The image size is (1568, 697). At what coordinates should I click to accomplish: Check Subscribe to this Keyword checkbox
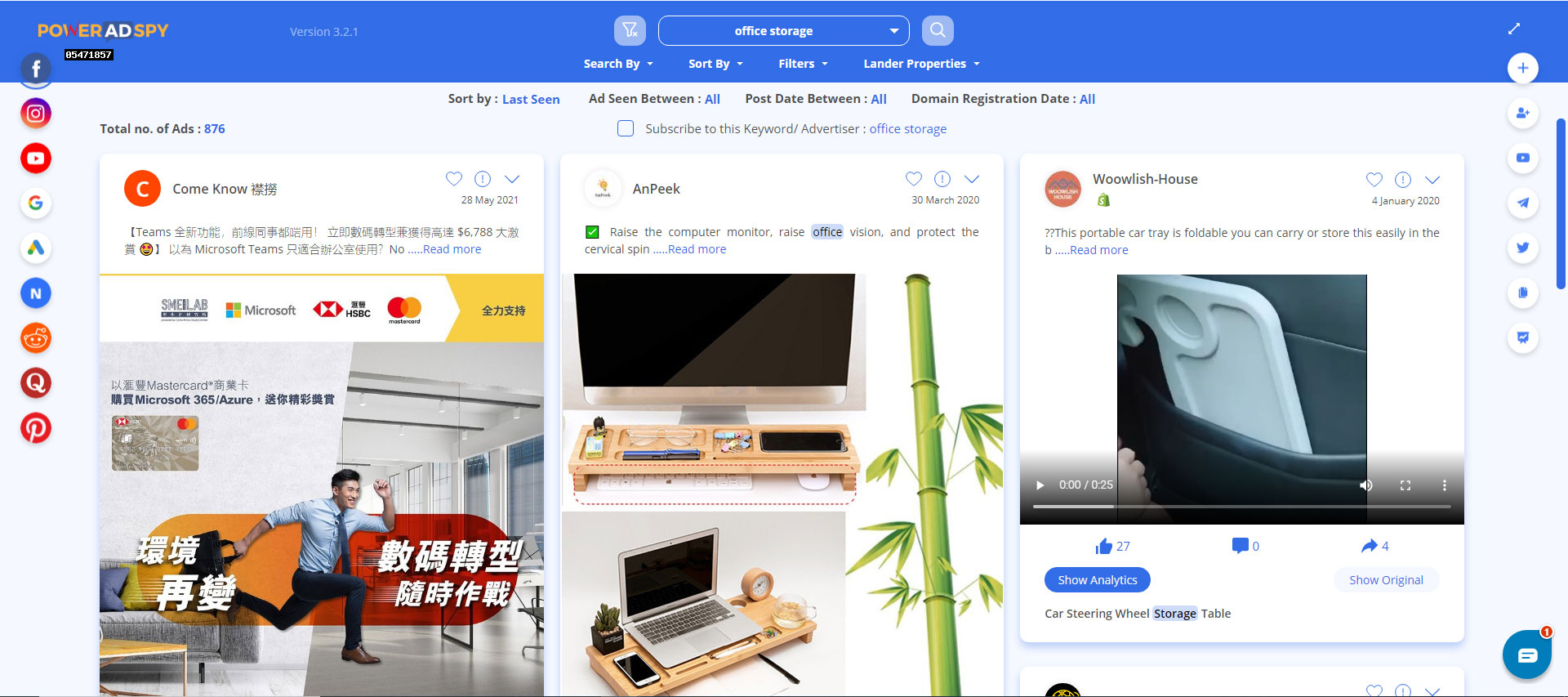[x=626, y=128]
